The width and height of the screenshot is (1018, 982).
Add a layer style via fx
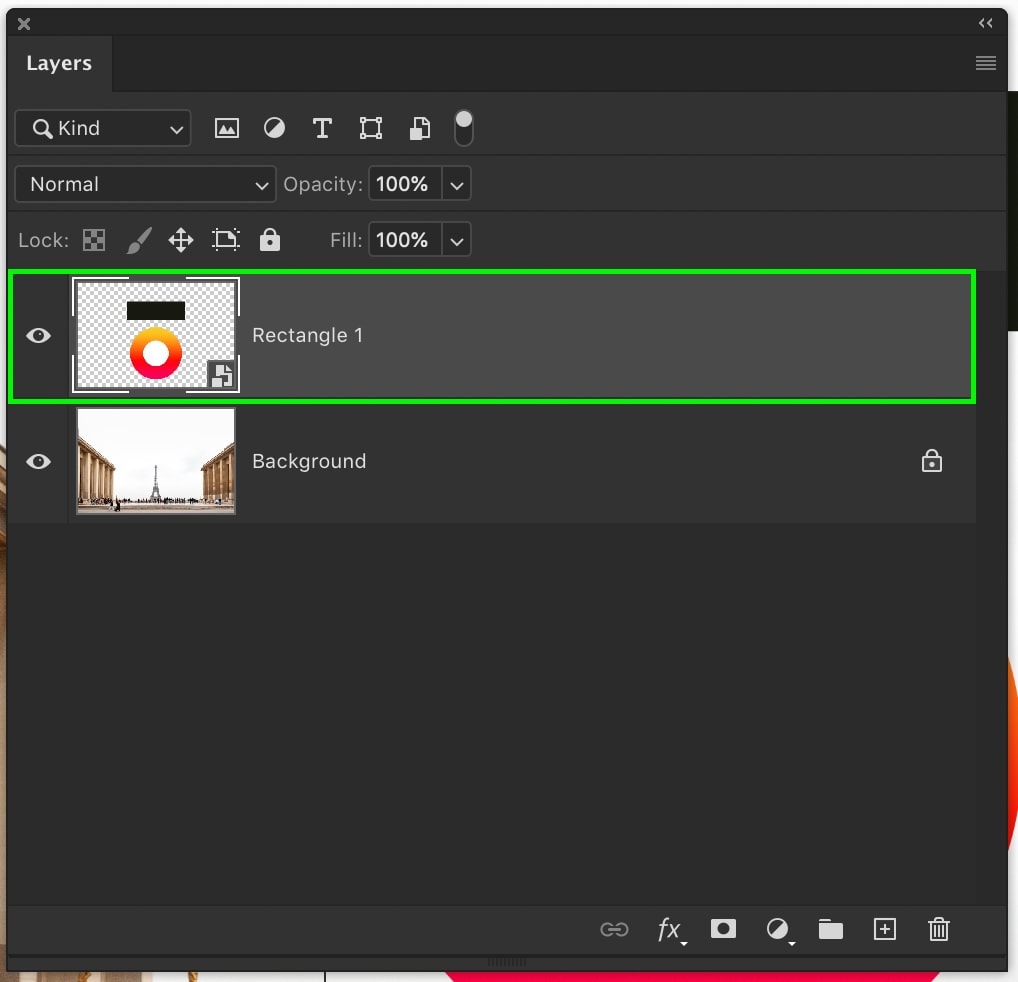point(670,929)
